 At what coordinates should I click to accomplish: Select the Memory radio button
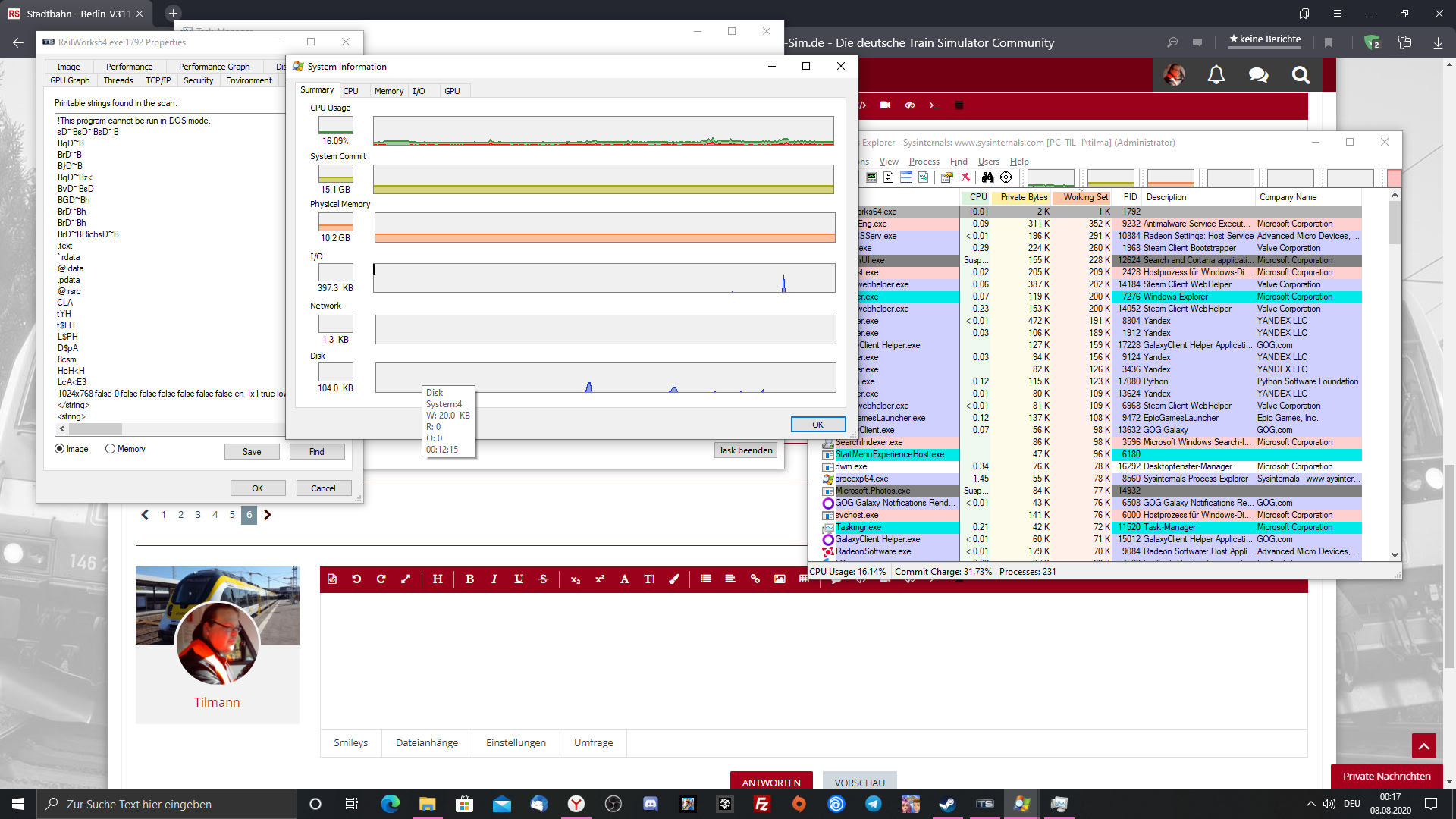click(111, 449)
